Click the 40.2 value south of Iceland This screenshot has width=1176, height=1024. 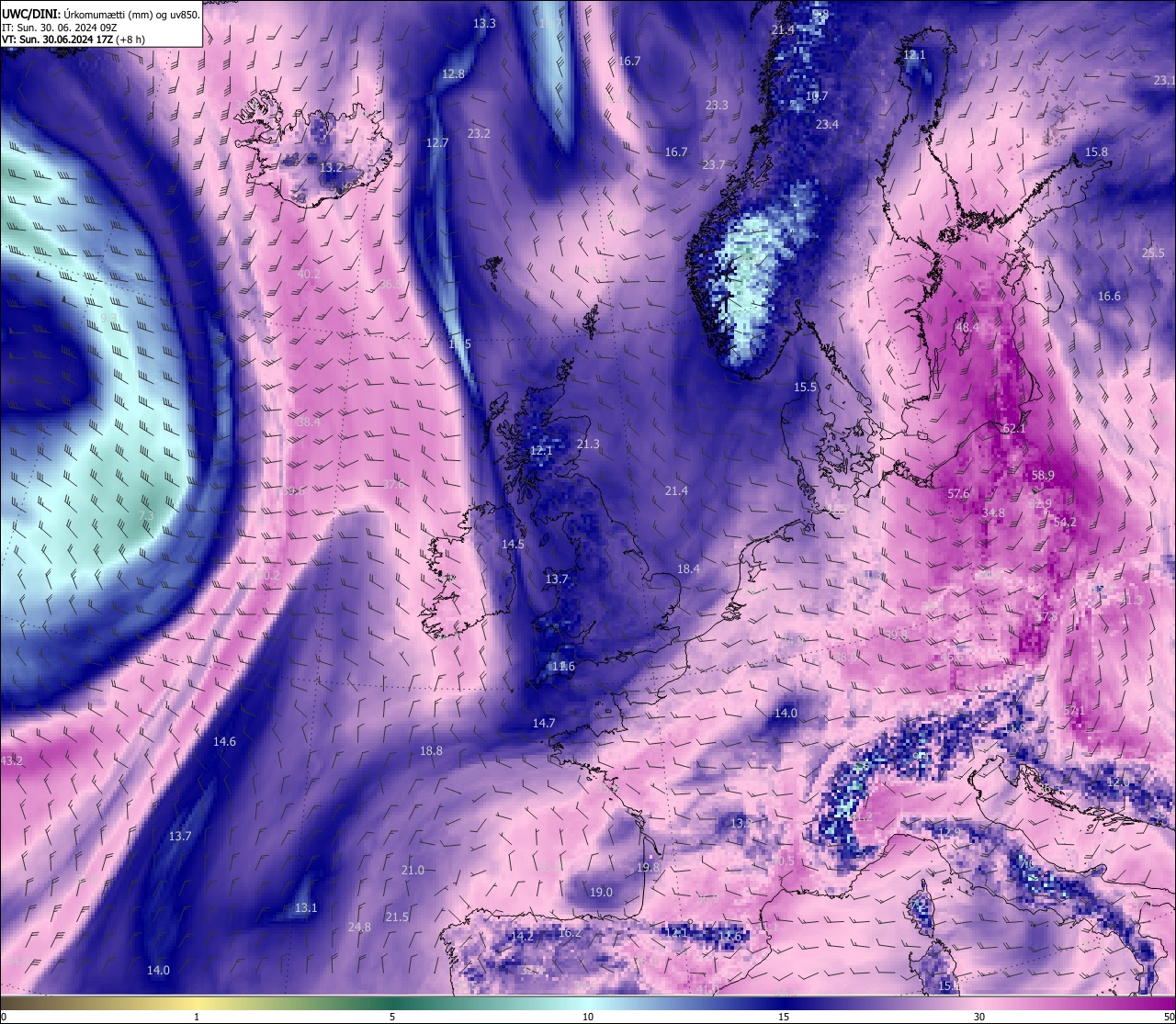(310, 275)
